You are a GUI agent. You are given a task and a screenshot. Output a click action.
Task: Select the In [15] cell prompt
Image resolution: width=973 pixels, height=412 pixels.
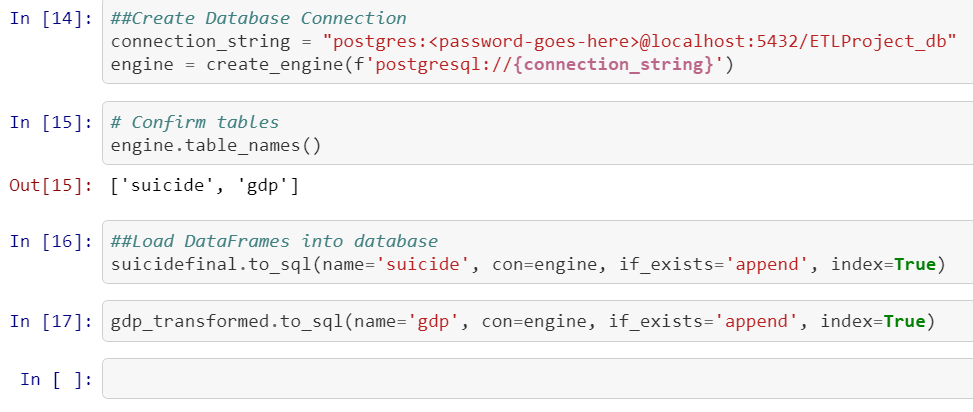(50, 122)
